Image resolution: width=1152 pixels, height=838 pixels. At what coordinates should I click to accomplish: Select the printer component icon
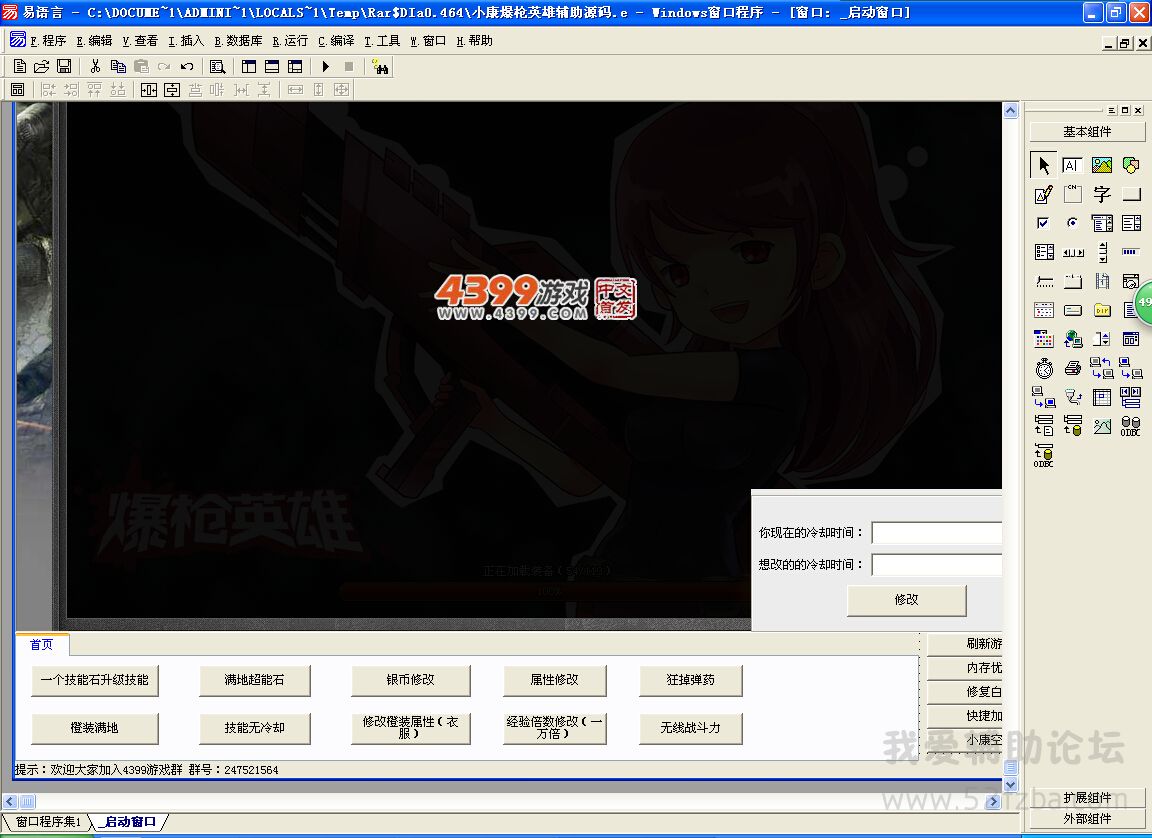pyautogui.click(x=1072, y=368)
